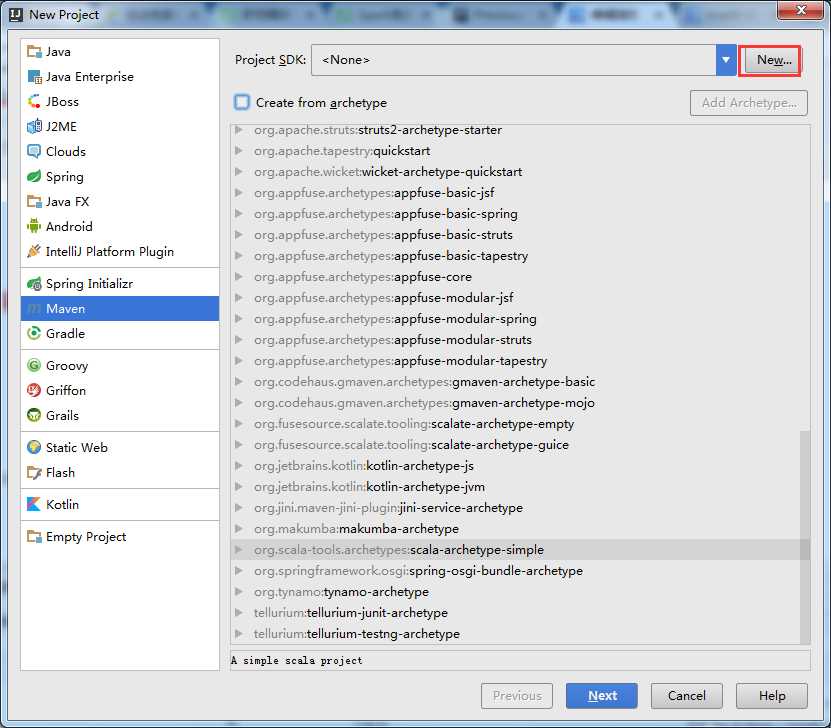The height and width of the screenshot is (728, 831).
Task: Click the Spring leaf icon
Action: coord(34,176)
